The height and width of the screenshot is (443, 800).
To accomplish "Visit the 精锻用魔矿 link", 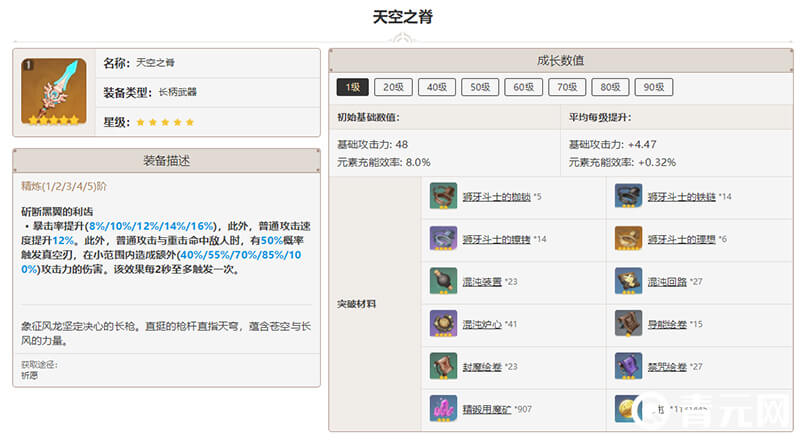I will click(487, 409).
